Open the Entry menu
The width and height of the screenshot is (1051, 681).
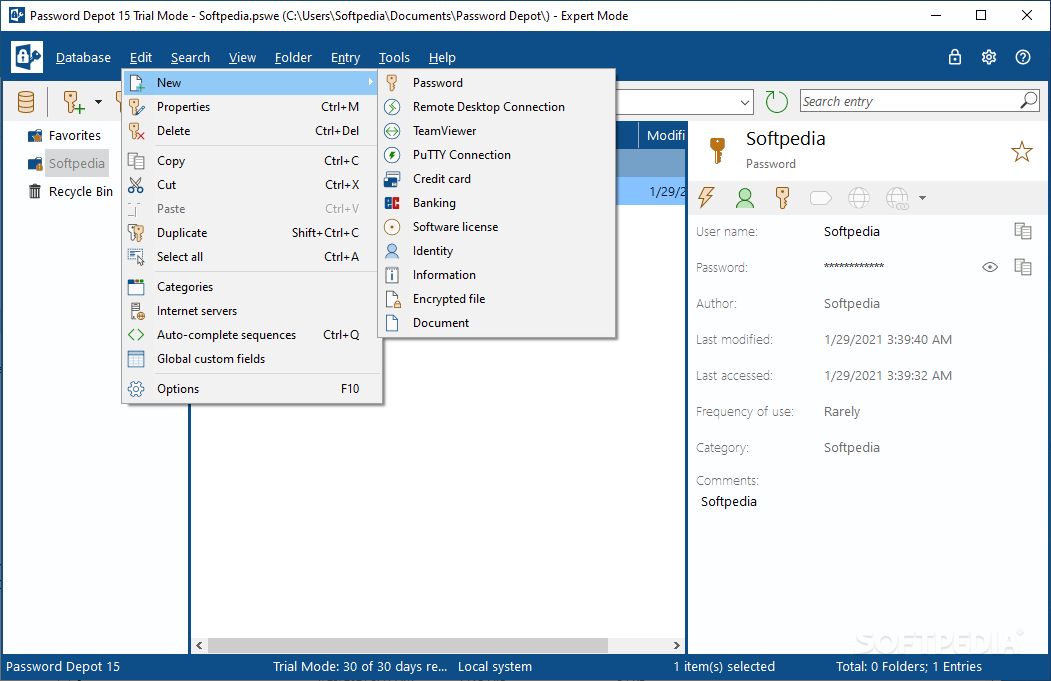point(345,58)
